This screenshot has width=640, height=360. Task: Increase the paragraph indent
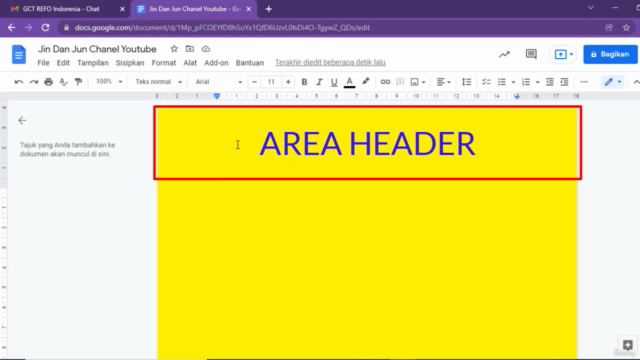coord(564,82)
